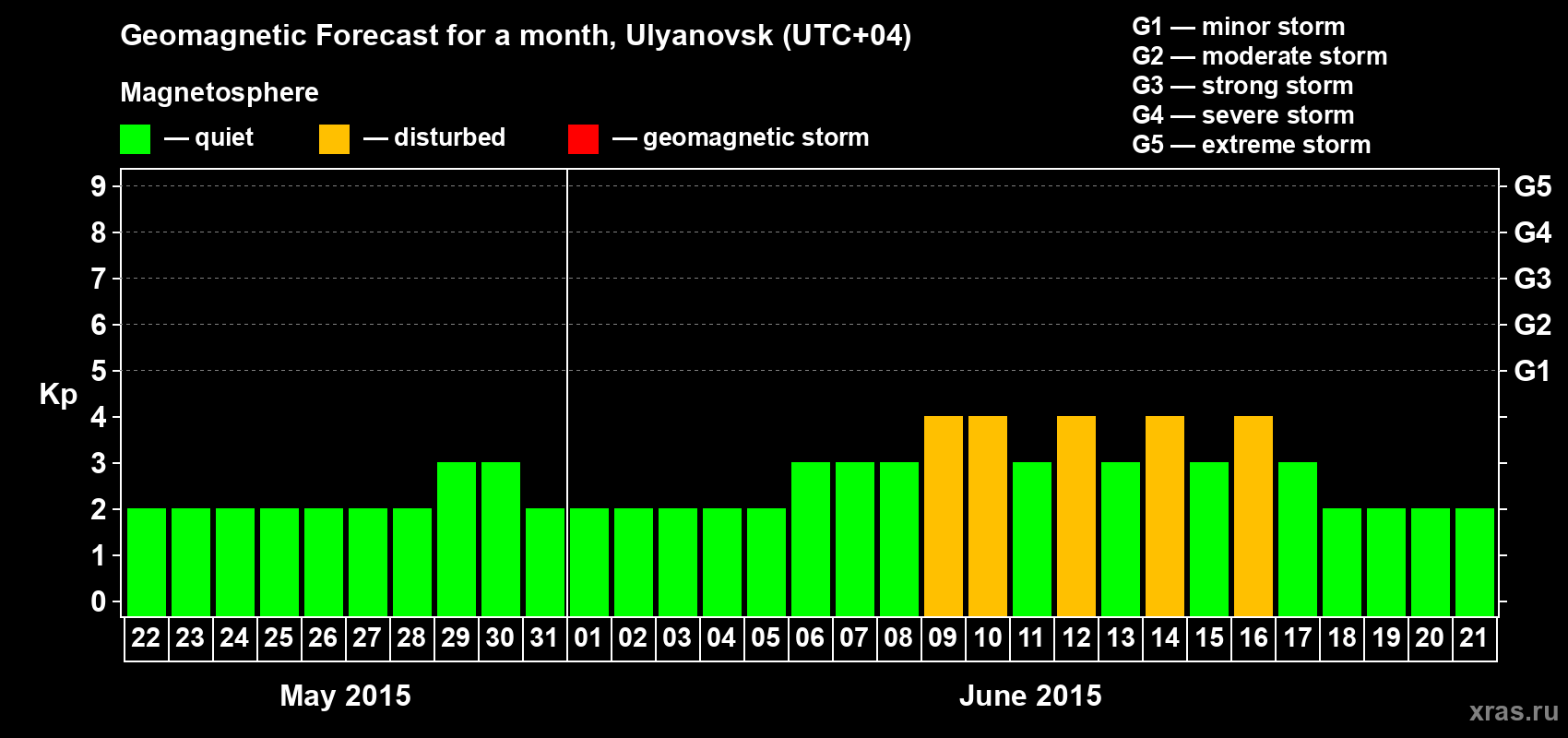Select the May 30 green bar
The height and width of the screenshot is (738, 1568).
click(501, 539)
